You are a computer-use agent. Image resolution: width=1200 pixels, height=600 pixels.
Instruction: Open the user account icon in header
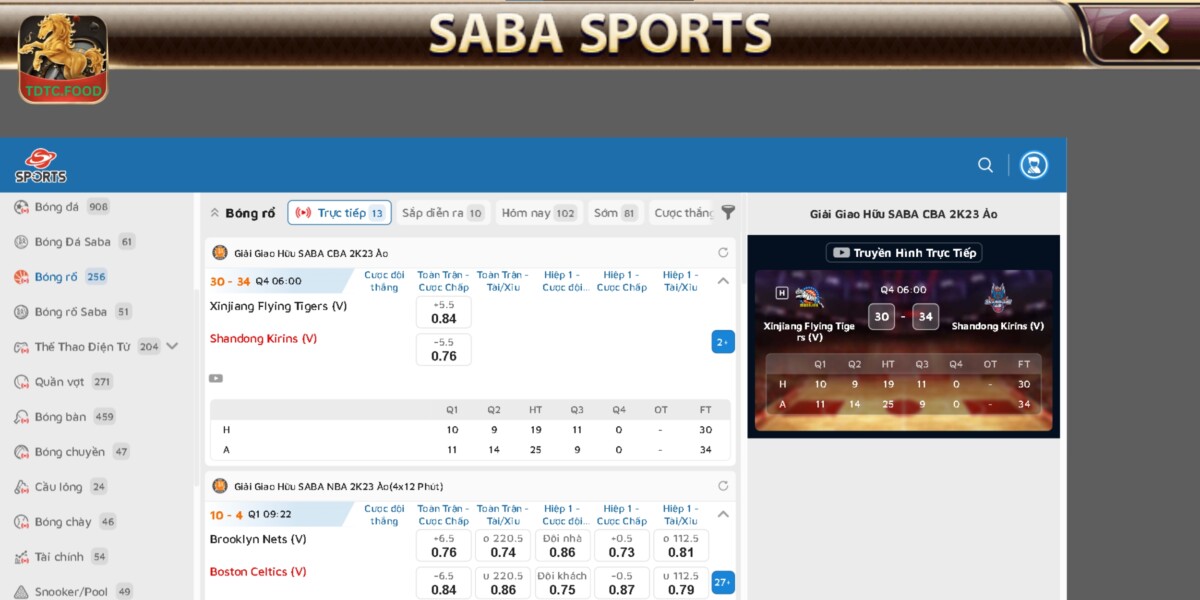coord(1033,165)
